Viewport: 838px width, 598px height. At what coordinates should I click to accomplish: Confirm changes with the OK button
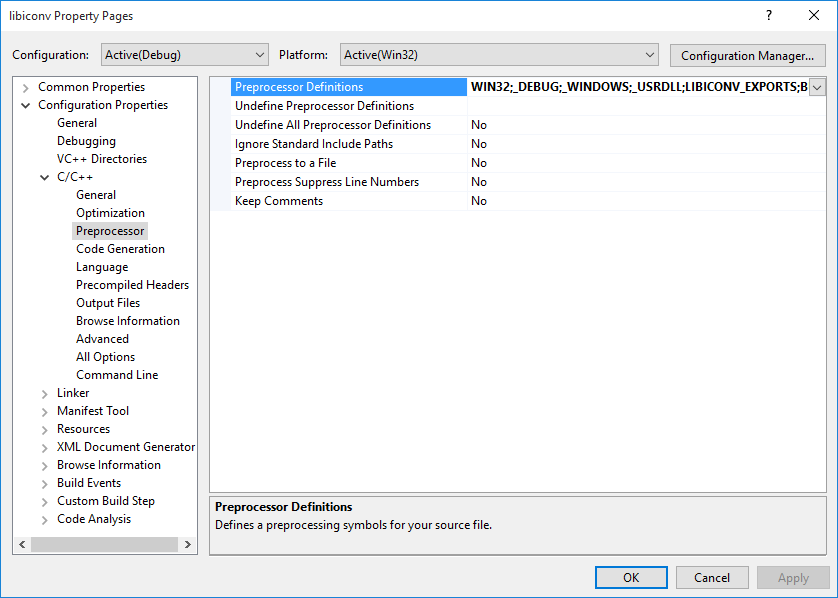pyautogui.click(x=631, y=578)
